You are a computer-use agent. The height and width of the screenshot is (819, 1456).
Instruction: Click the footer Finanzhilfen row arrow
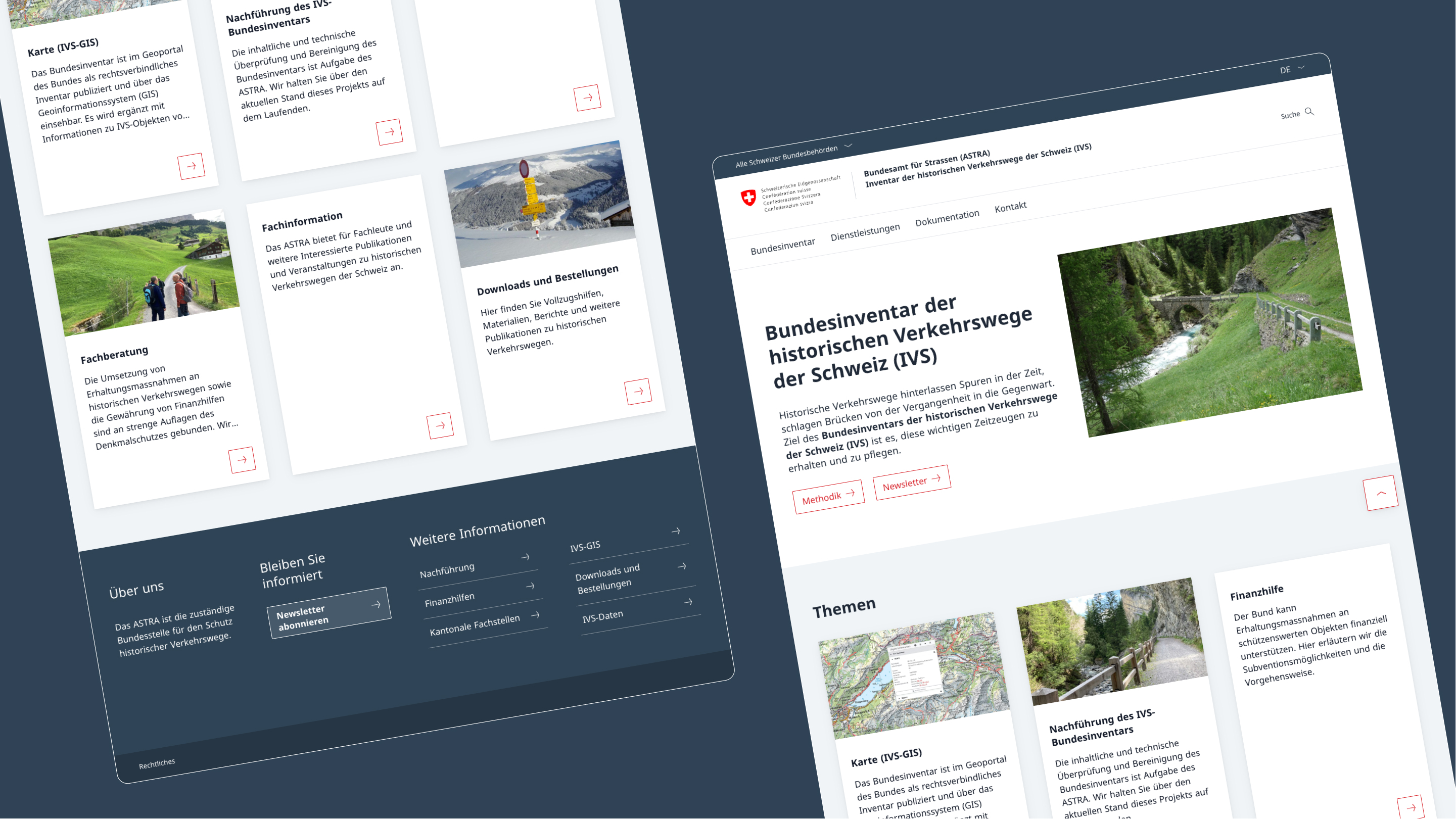pos(530,586)
